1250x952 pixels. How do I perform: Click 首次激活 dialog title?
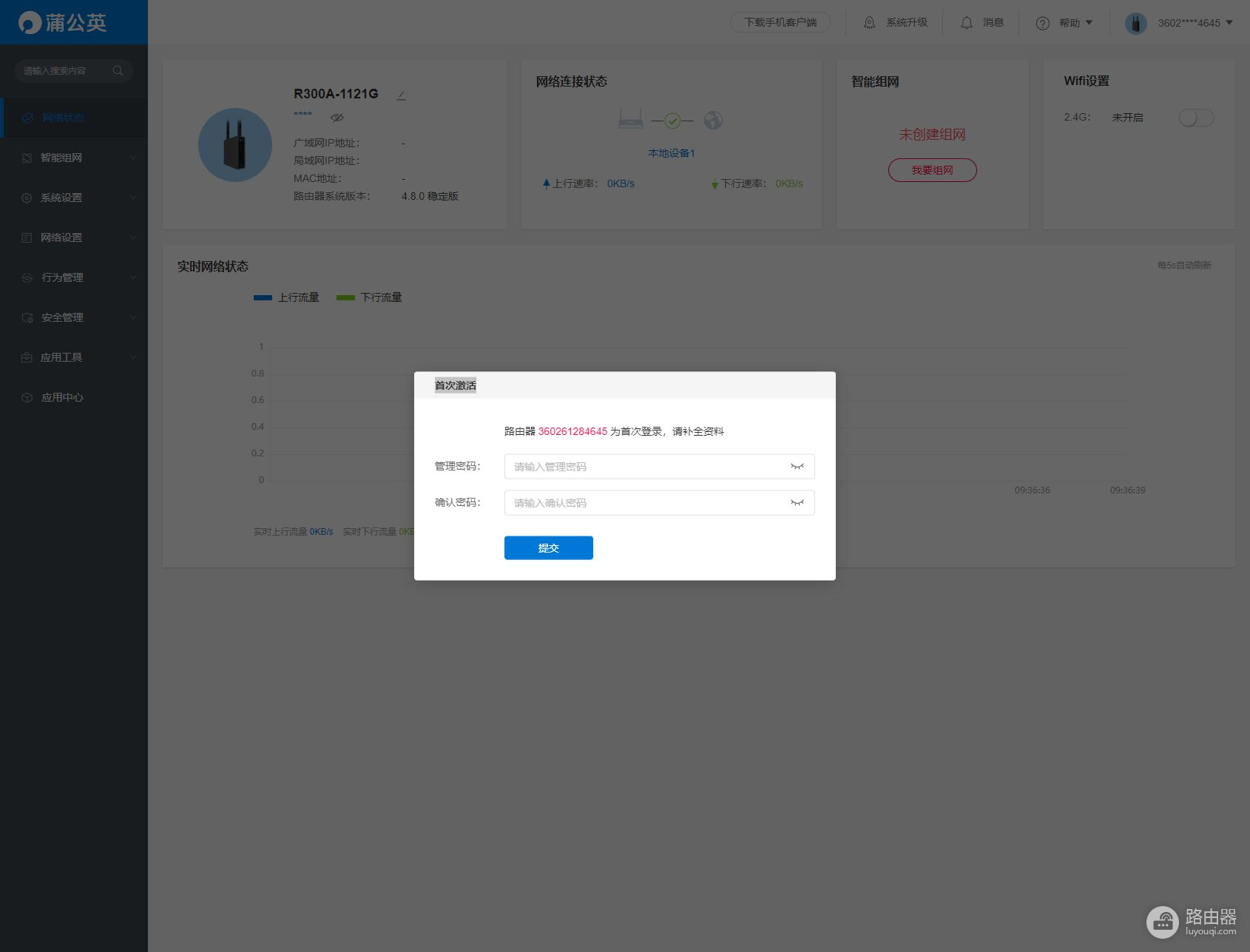(456, 385)
